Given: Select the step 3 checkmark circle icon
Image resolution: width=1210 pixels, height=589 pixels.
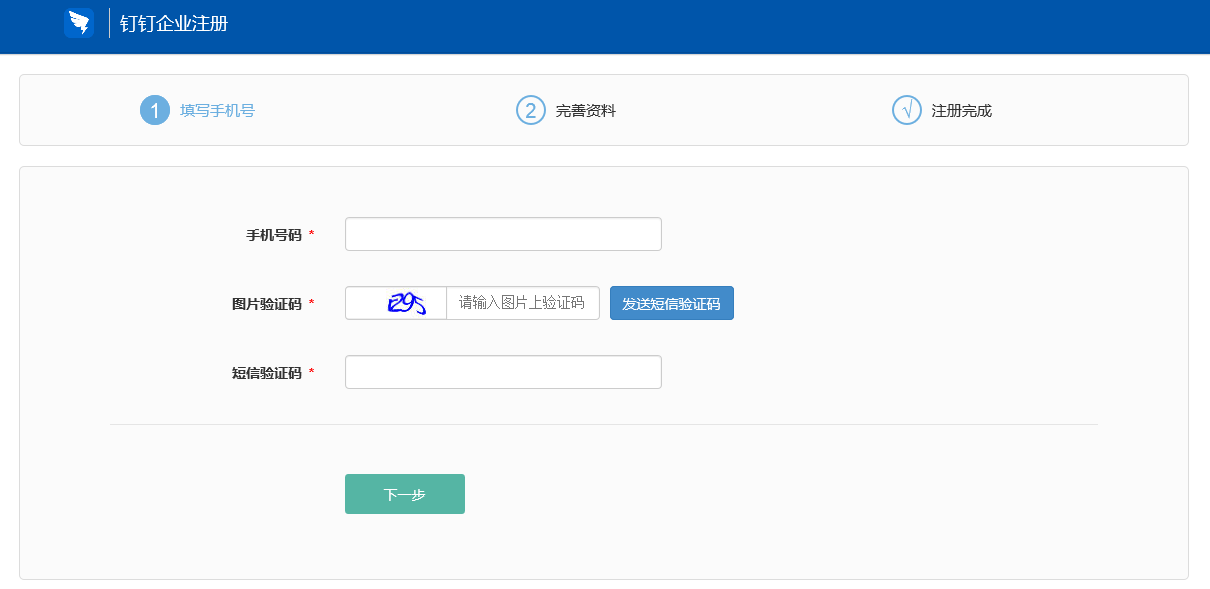Looking at the screenshot, I should 907,110.
